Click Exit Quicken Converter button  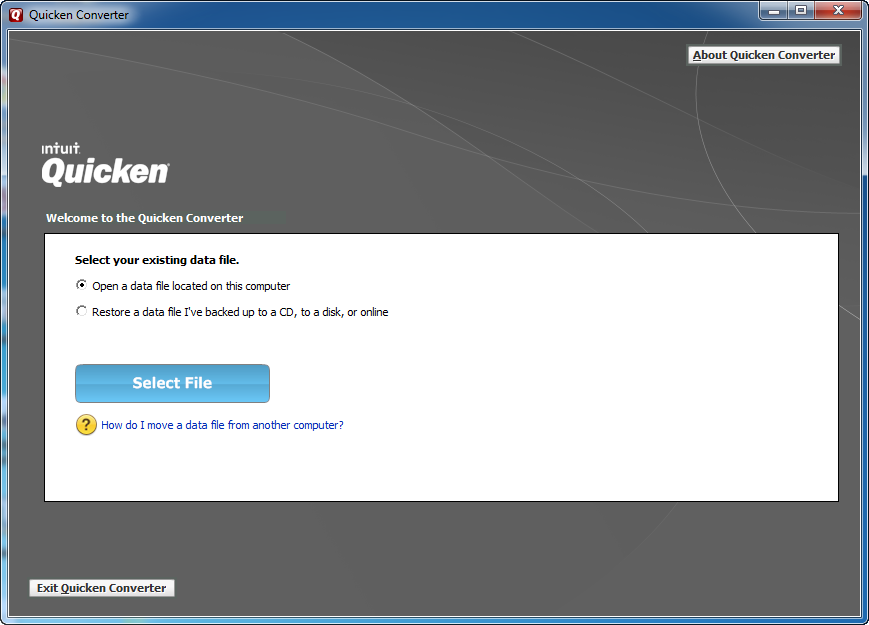[x=102, y=588]
